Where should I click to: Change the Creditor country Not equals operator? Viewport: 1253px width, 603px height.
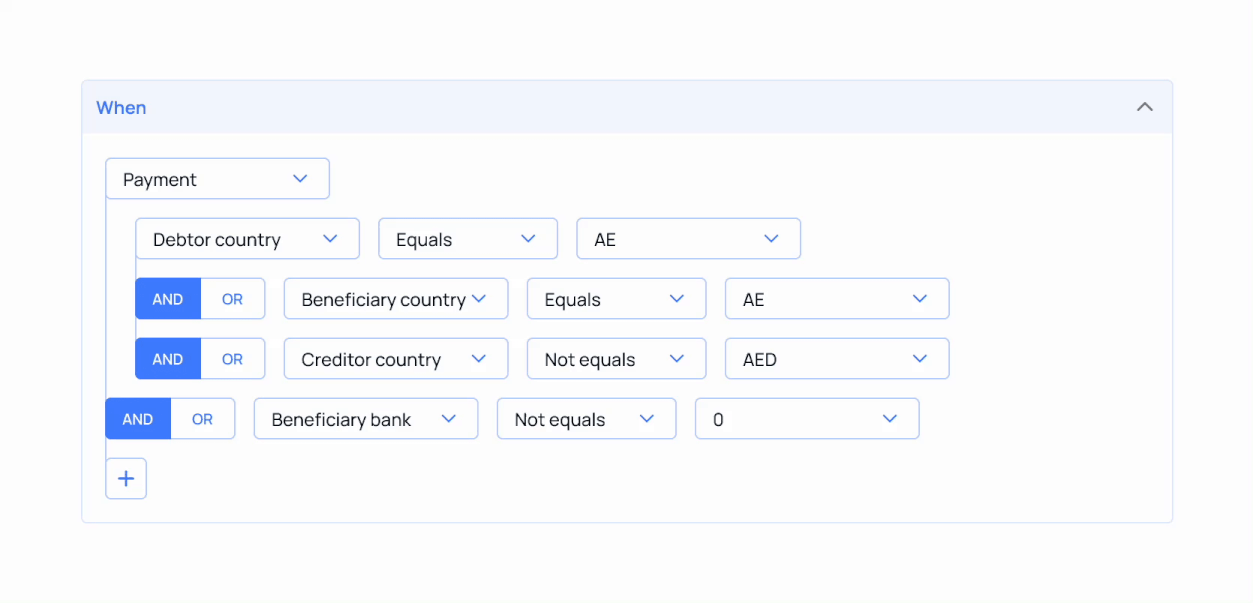point(615,359)
